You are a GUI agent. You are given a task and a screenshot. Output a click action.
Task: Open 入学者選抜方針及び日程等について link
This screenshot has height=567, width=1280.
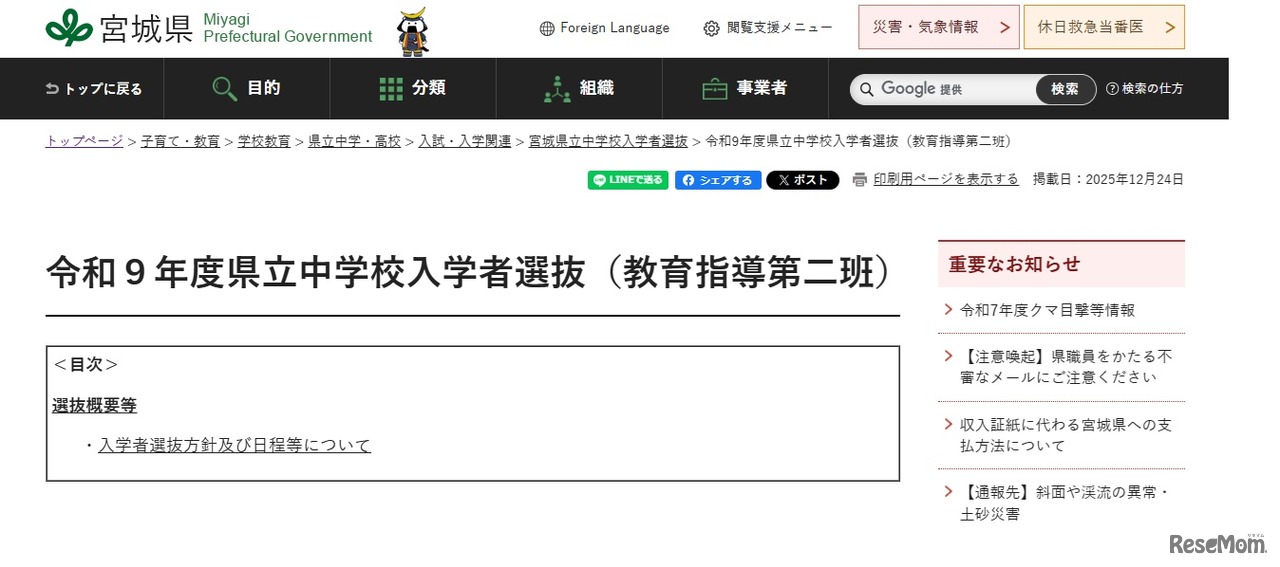click(234, 445)
